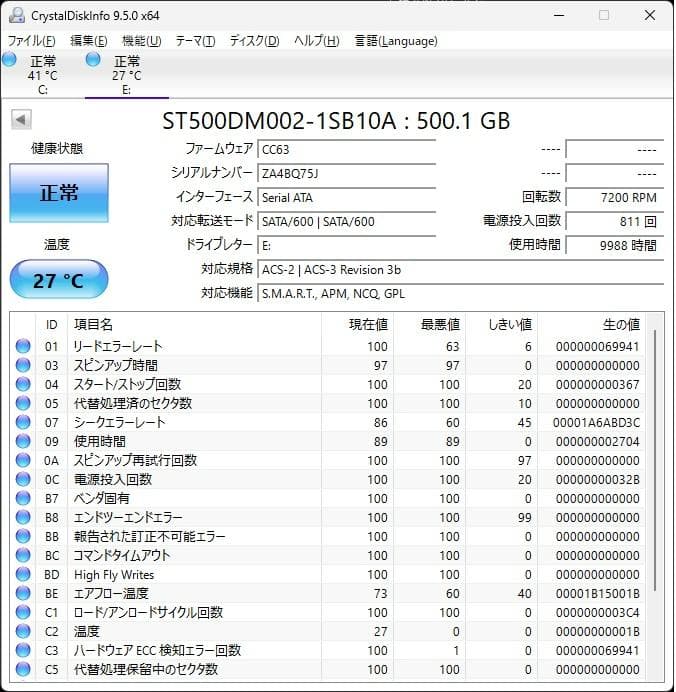Click the 健康状態 label

pos(57,148)
